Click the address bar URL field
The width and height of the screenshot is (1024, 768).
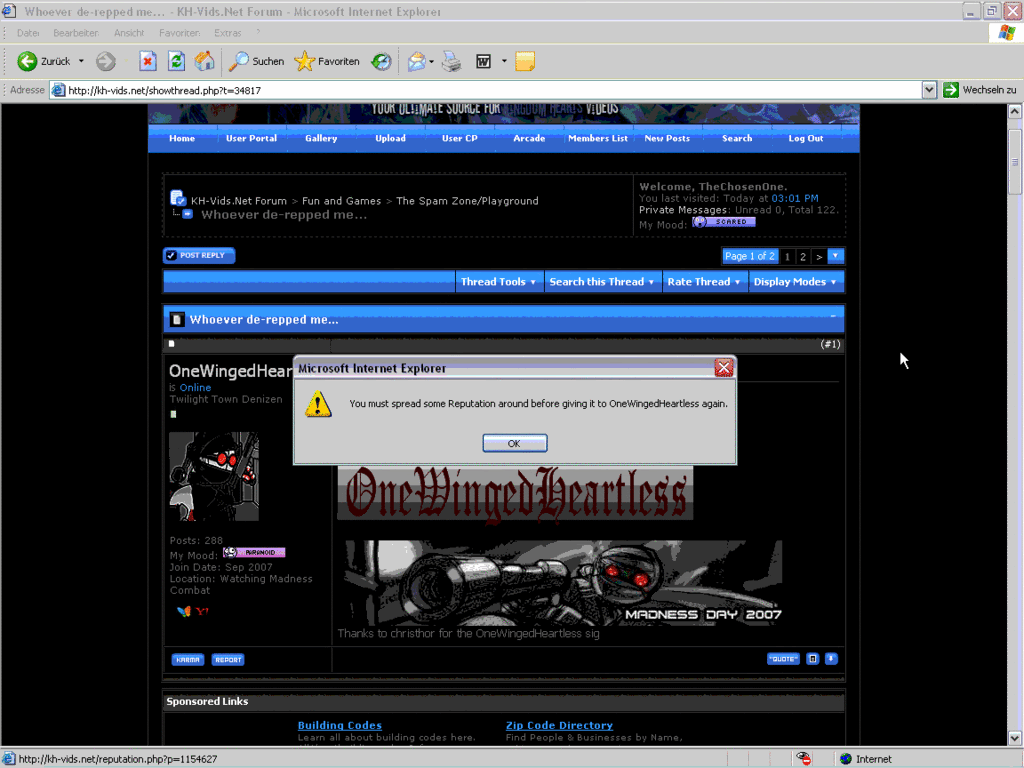coord(486,90)
